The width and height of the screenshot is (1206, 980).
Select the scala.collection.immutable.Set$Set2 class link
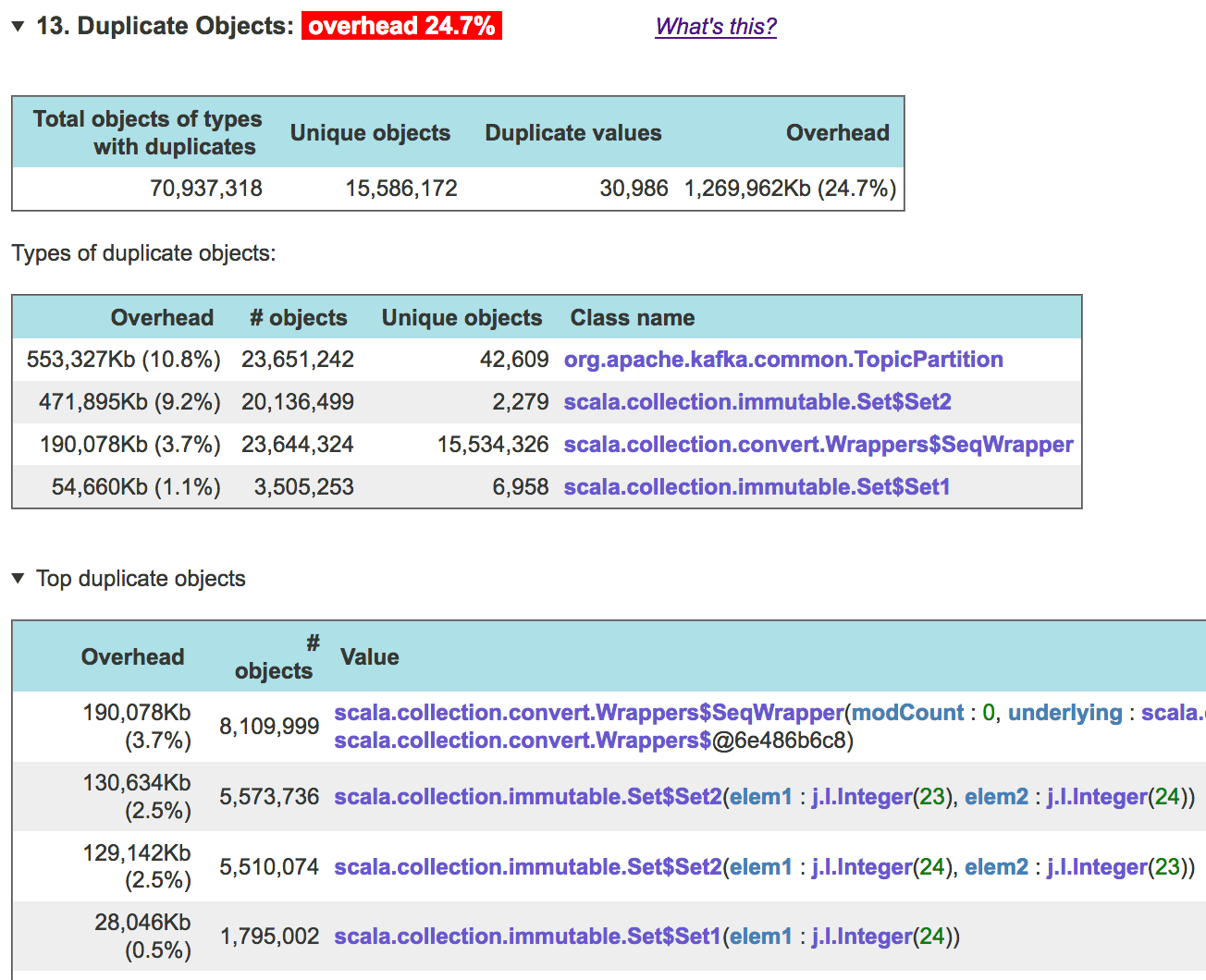(757, 402)
